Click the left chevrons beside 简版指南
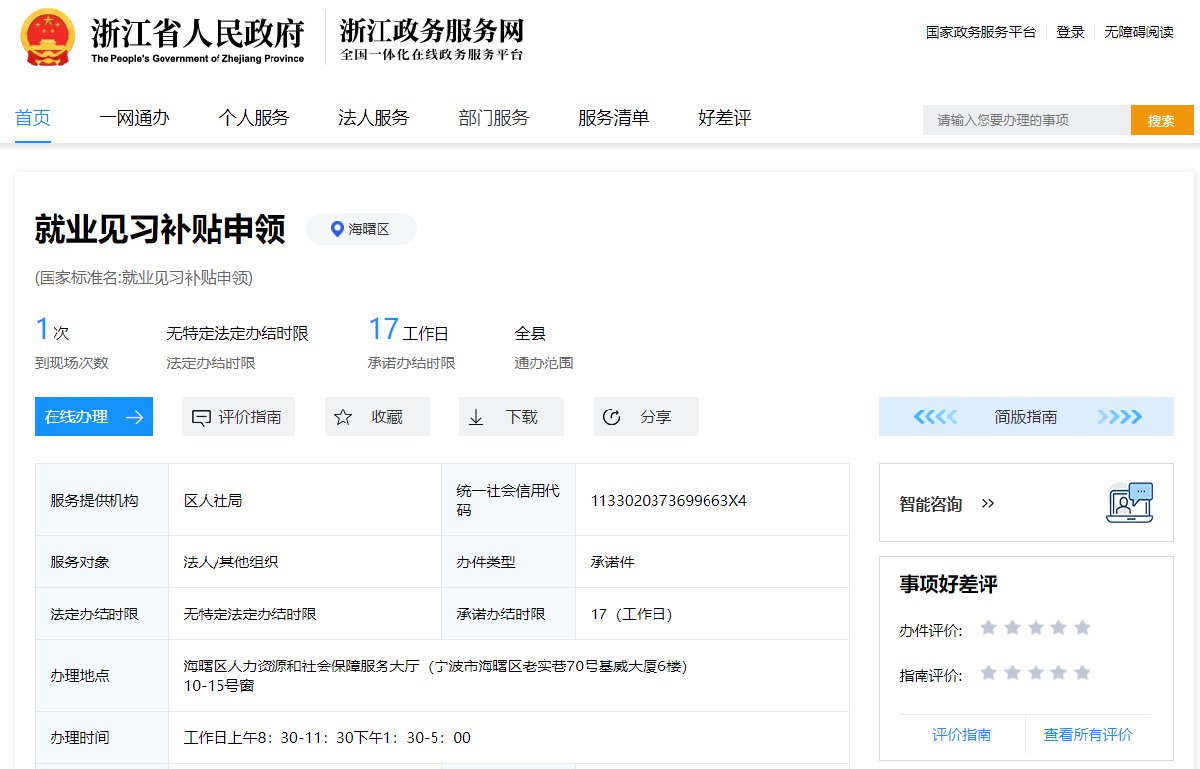The image size is (1200, 769). [x=935, y=417]
